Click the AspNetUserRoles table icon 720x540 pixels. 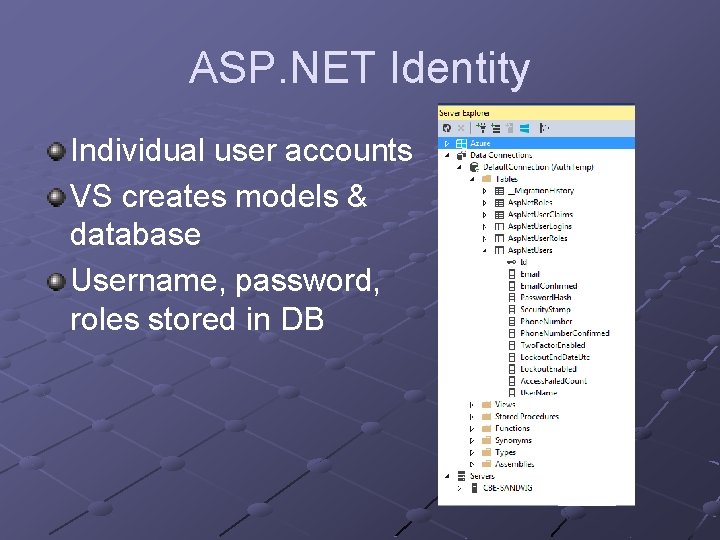pyautogui.click(x=499, y=238)
